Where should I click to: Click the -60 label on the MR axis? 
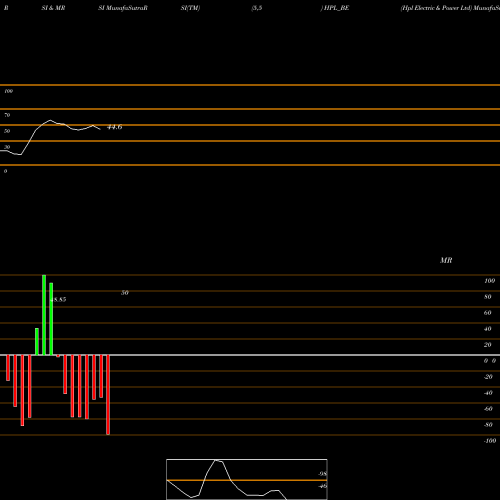coord(488,409)
